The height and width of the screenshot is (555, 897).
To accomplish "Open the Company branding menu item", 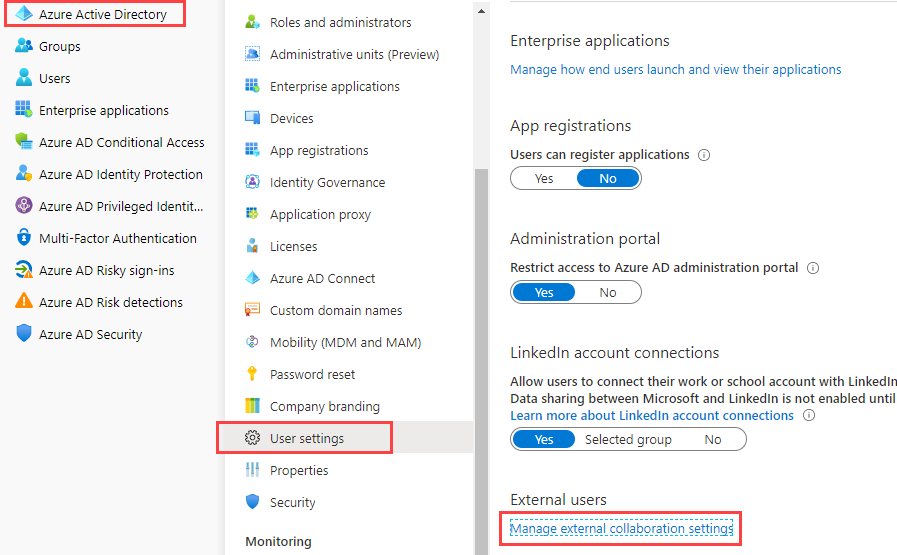I will 324,406.
